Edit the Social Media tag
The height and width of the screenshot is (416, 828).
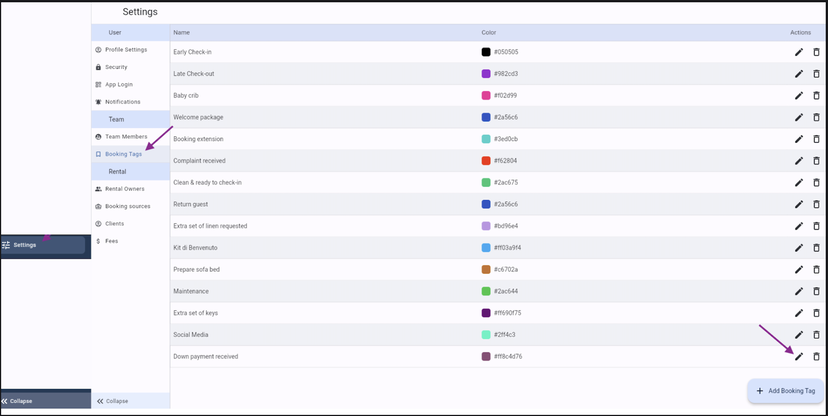[799, 335]
